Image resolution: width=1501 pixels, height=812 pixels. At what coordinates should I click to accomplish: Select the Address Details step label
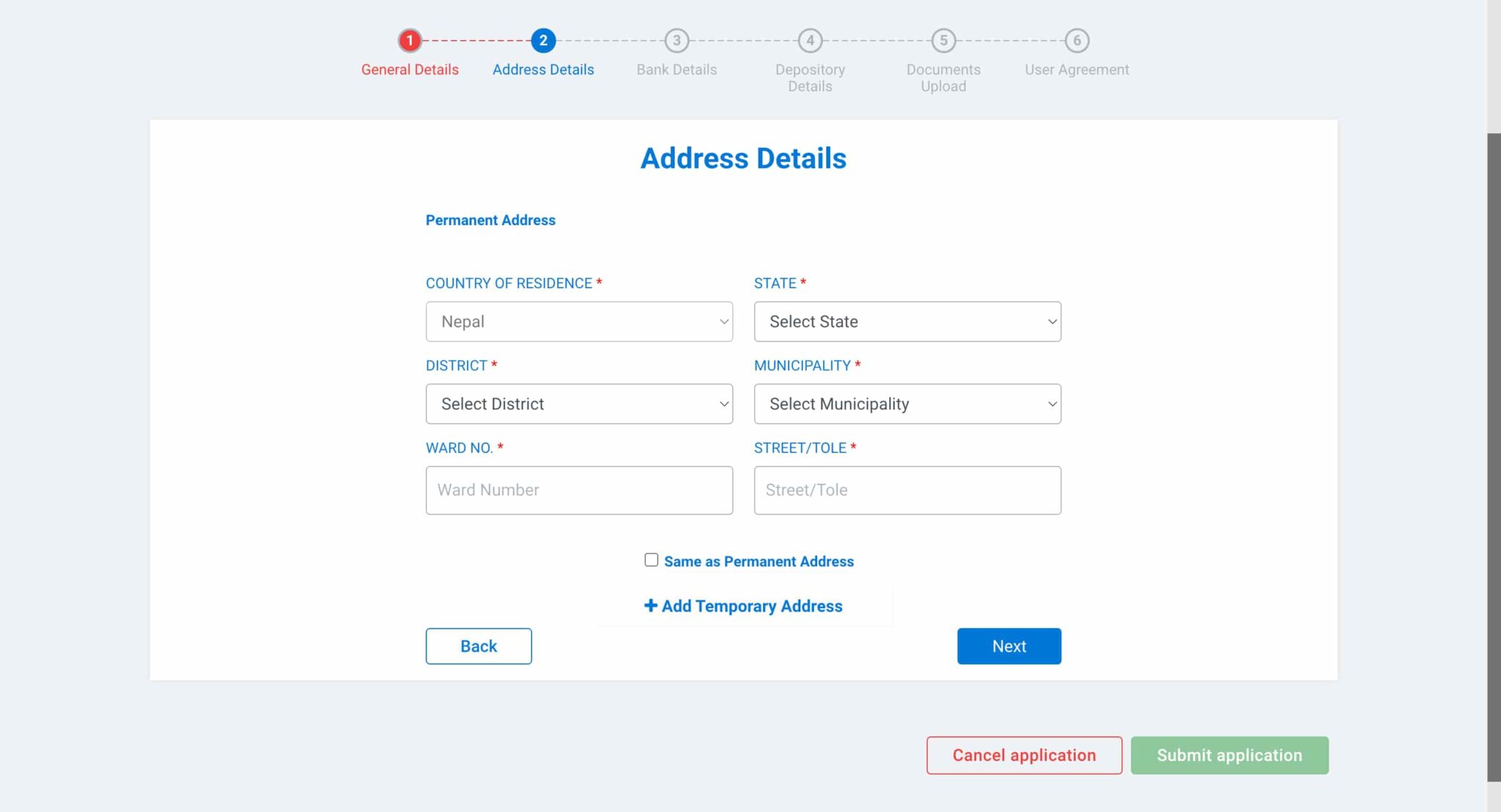click(543, 70)
